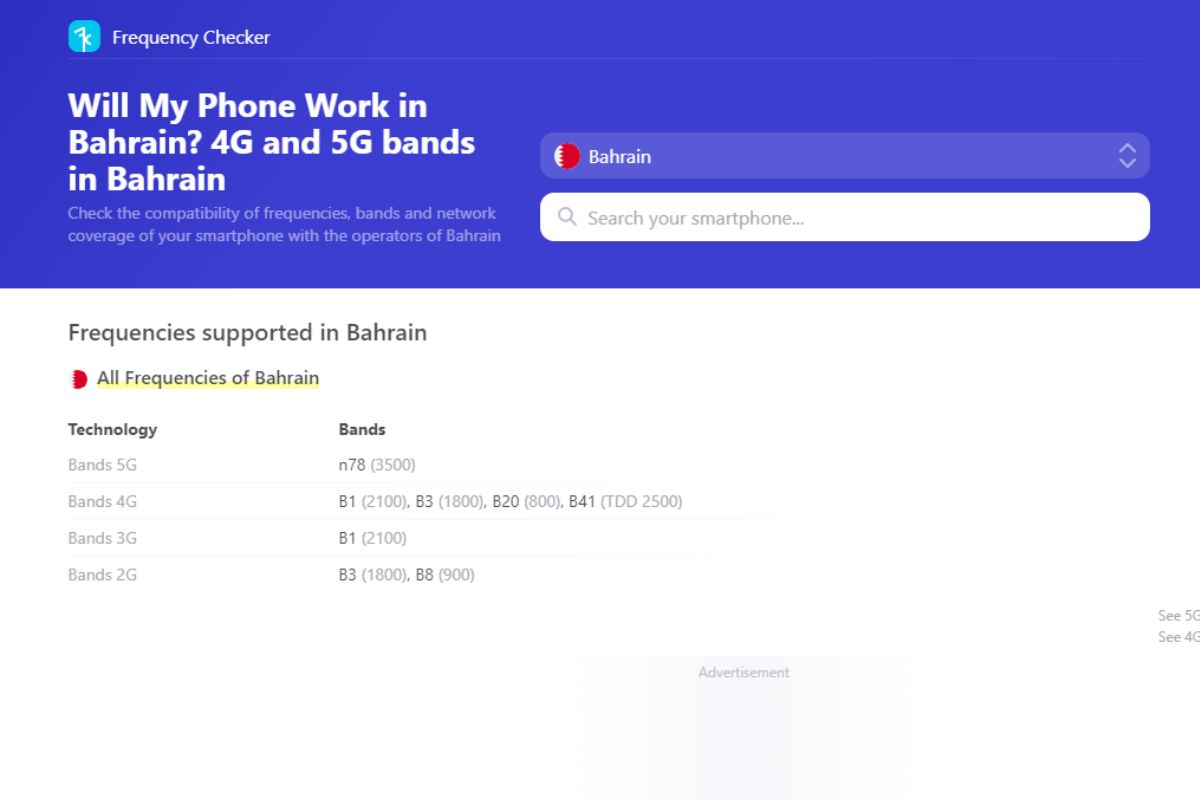Toggle the Bands 5G row selection
Viewport: 1200px width, 800px height.
[x=102, y=464]
